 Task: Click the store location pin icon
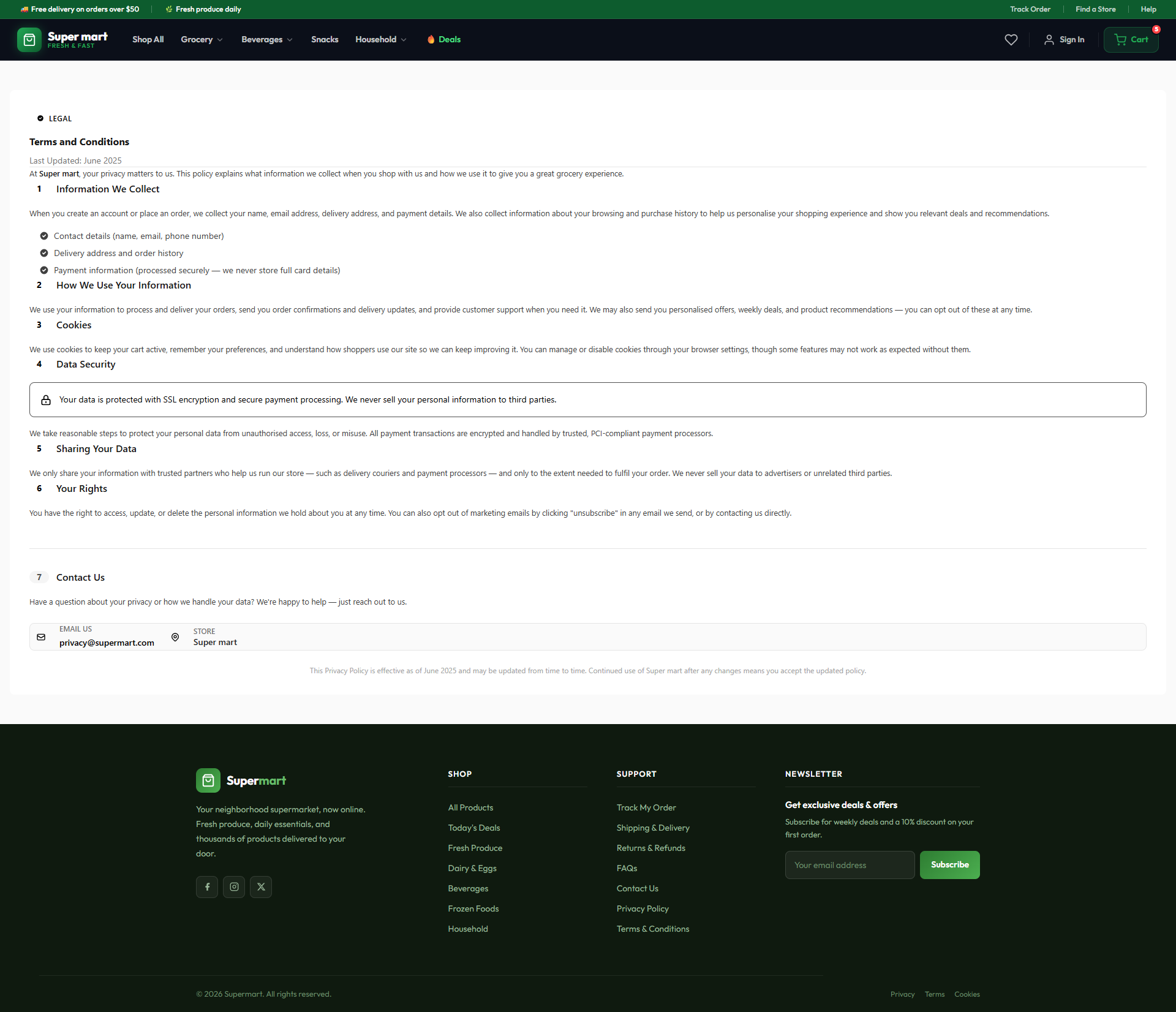pyautogui.click(x=175, y=637)
